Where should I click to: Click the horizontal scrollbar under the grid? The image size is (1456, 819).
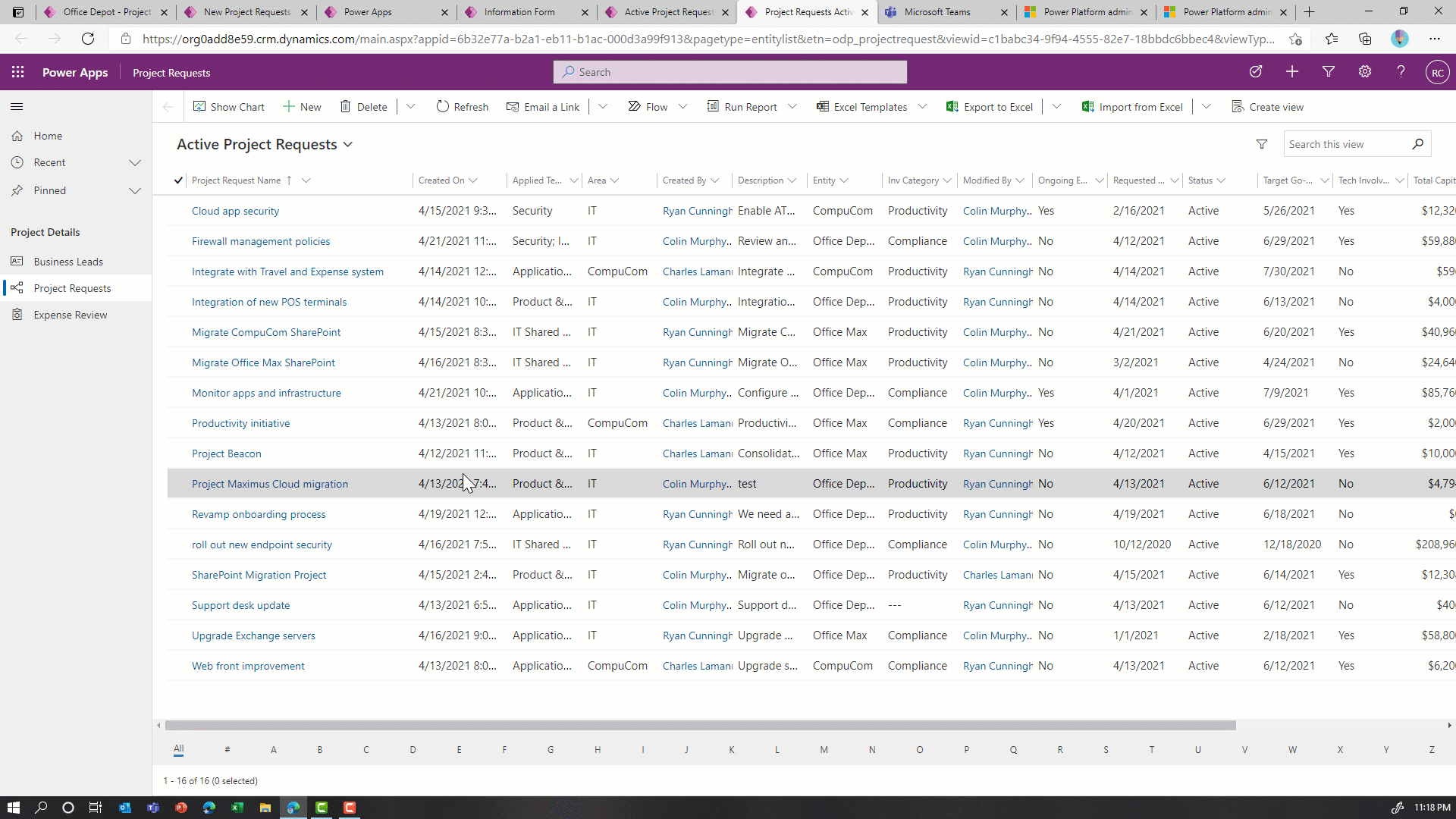pyautogui.click(x=701, y=726)
